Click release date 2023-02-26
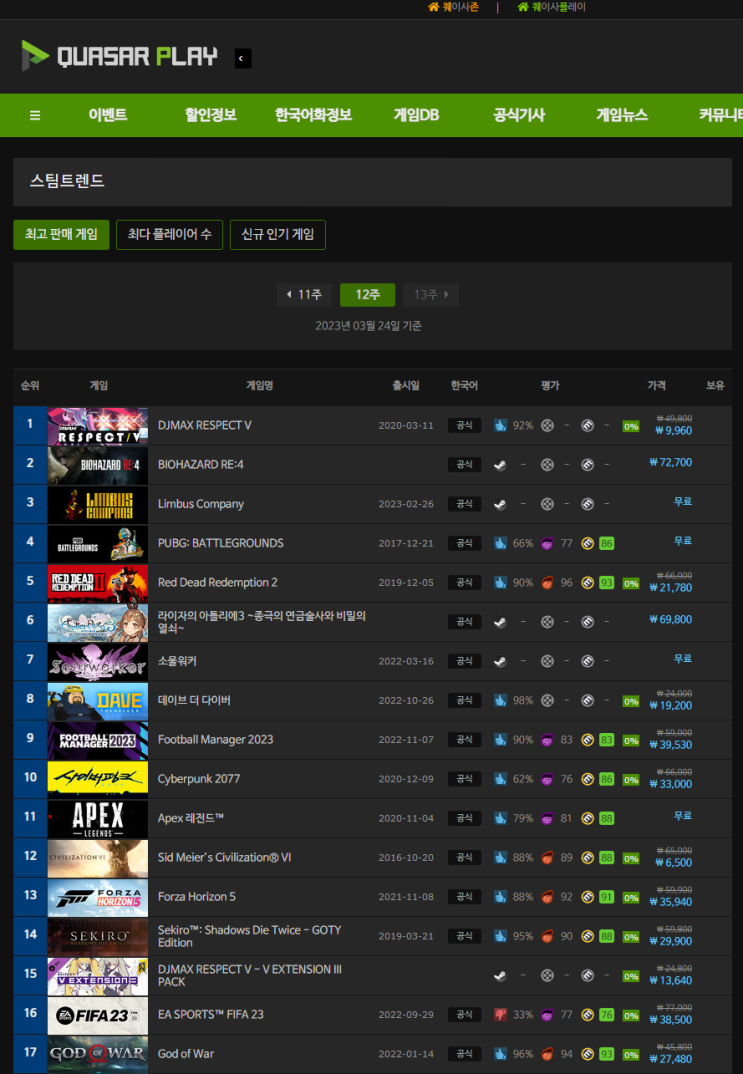The height and width of the screenshot is (1074, 743). click(406, 504)
